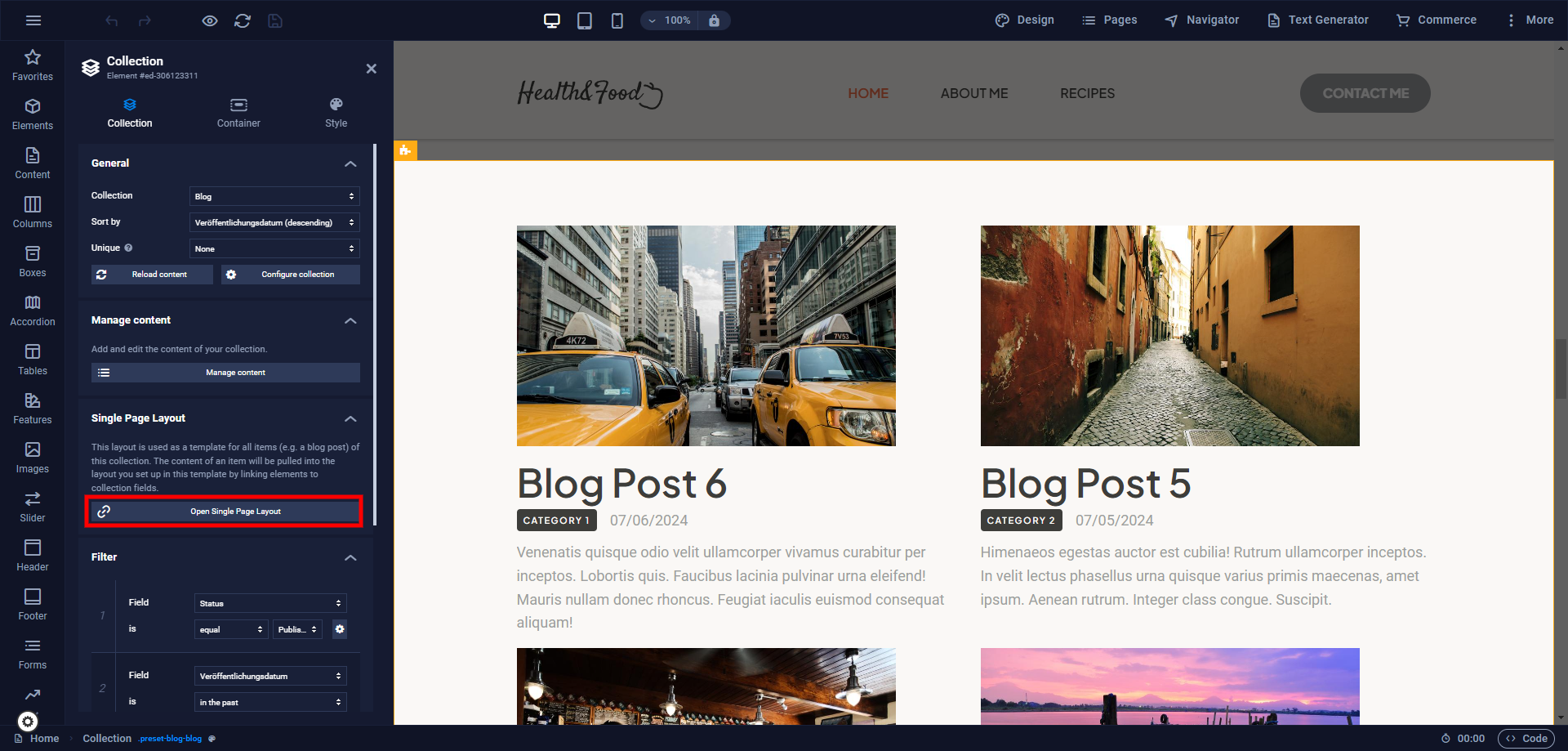Open the Sort by dropdown
The height and width of the screenshot is (751, 1568).
[274, 222]
